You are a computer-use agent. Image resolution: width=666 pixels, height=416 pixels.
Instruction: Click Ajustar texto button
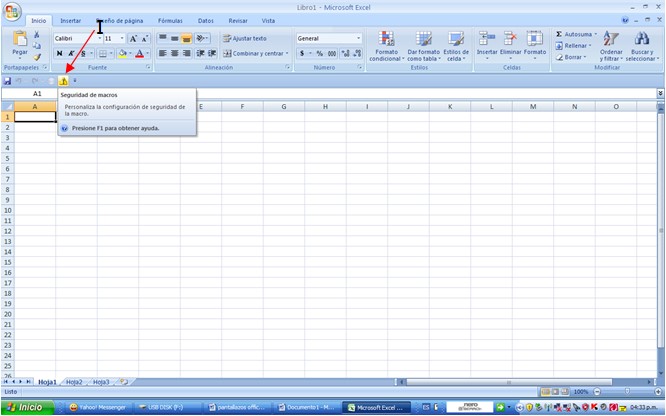coord(245,38)
